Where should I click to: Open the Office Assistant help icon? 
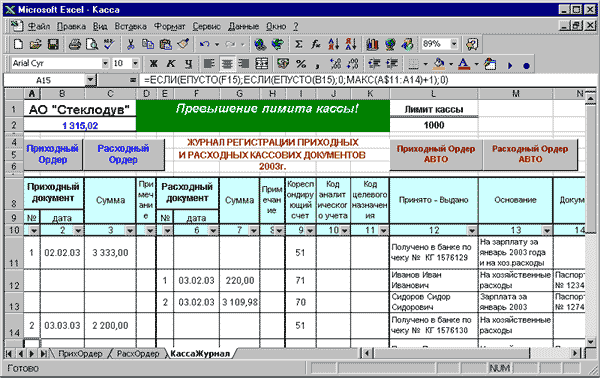point(472,44)
